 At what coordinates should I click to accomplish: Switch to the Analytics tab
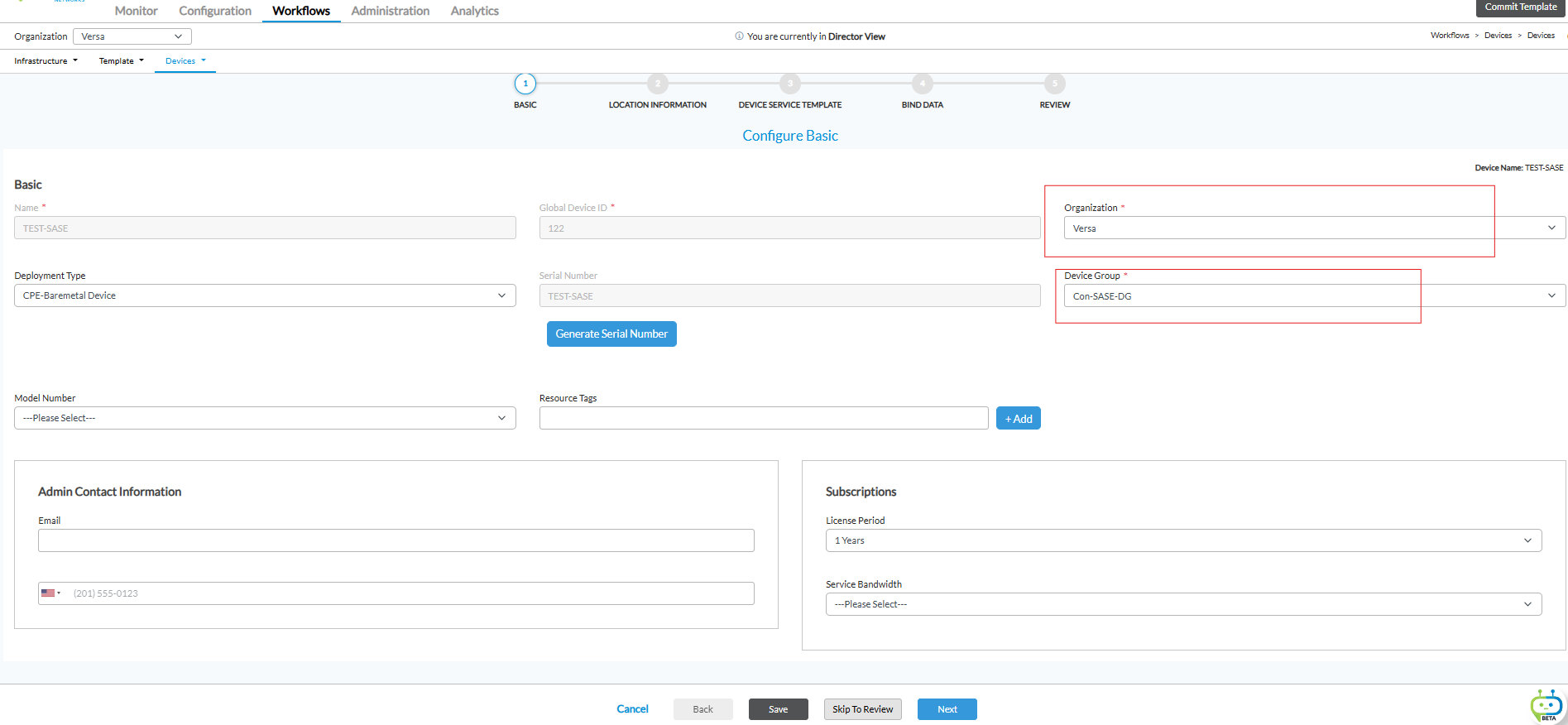point(474,11)
